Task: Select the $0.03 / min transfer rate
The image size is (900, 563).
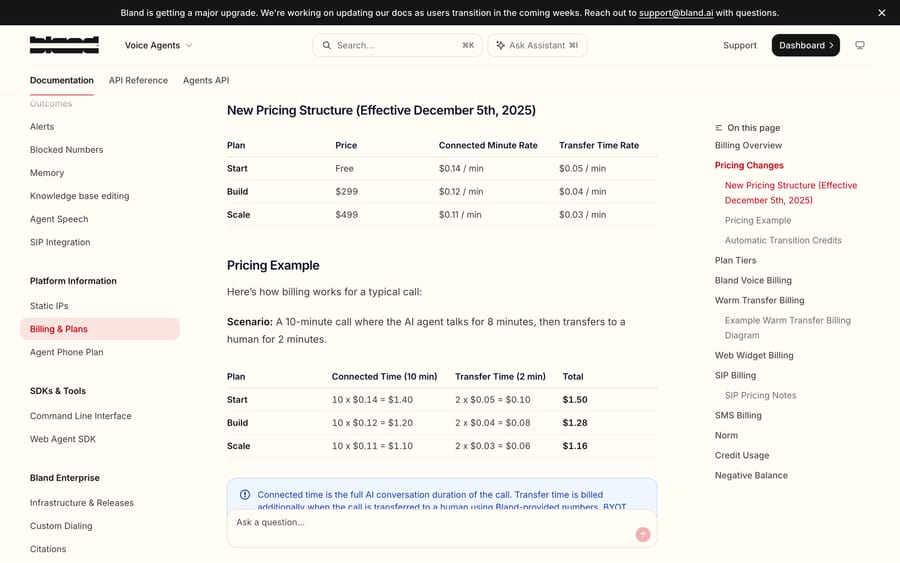Action: pos(583,215)
